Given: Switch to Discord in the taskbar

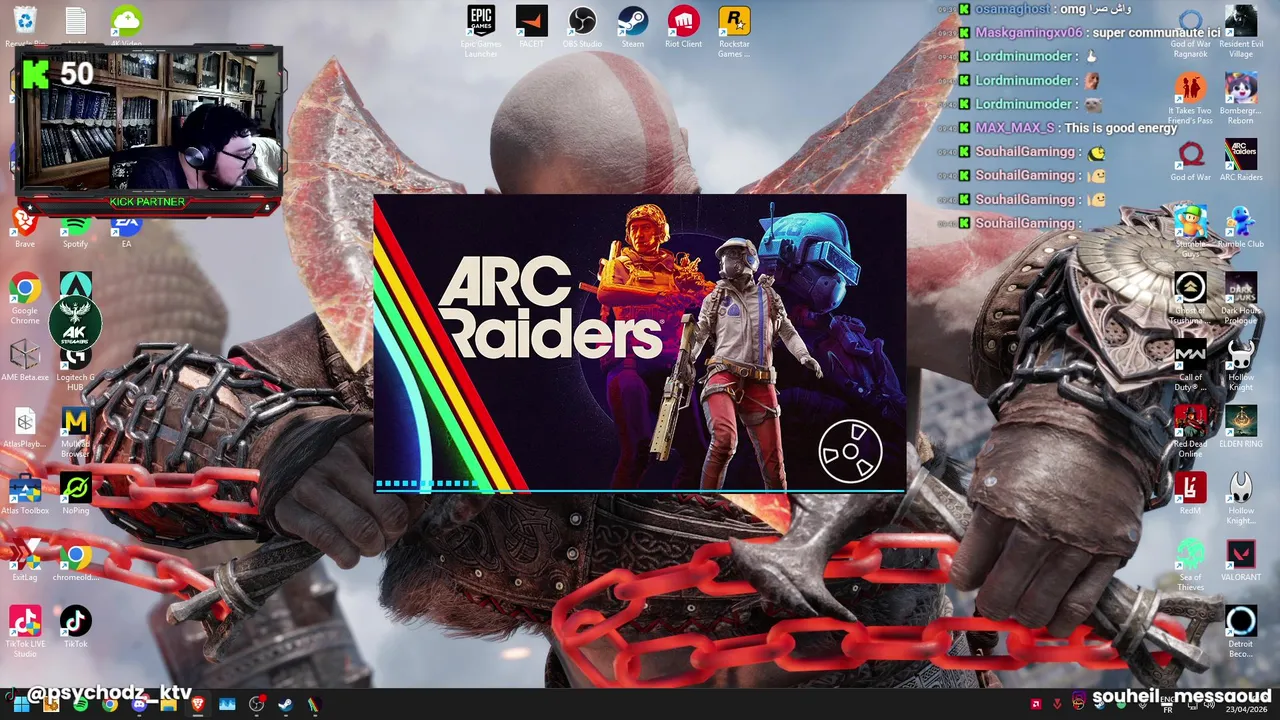Looking at the screenshot, I should (x=139, y=704).
